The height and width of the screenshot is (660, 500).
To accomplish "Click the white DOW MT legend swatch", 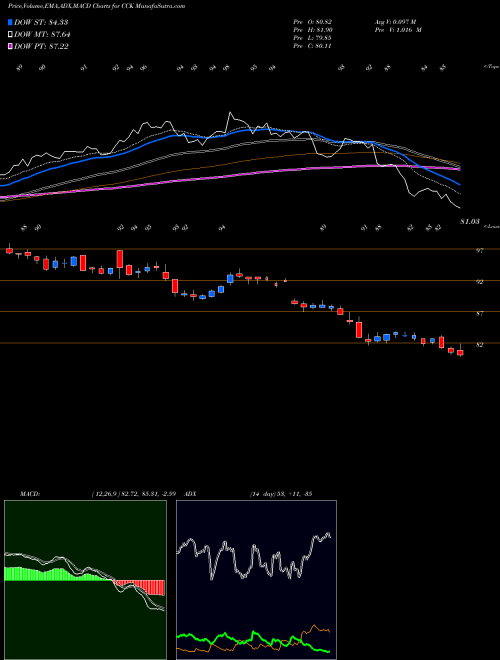I will pyautogui.click(x=10, y=35).
